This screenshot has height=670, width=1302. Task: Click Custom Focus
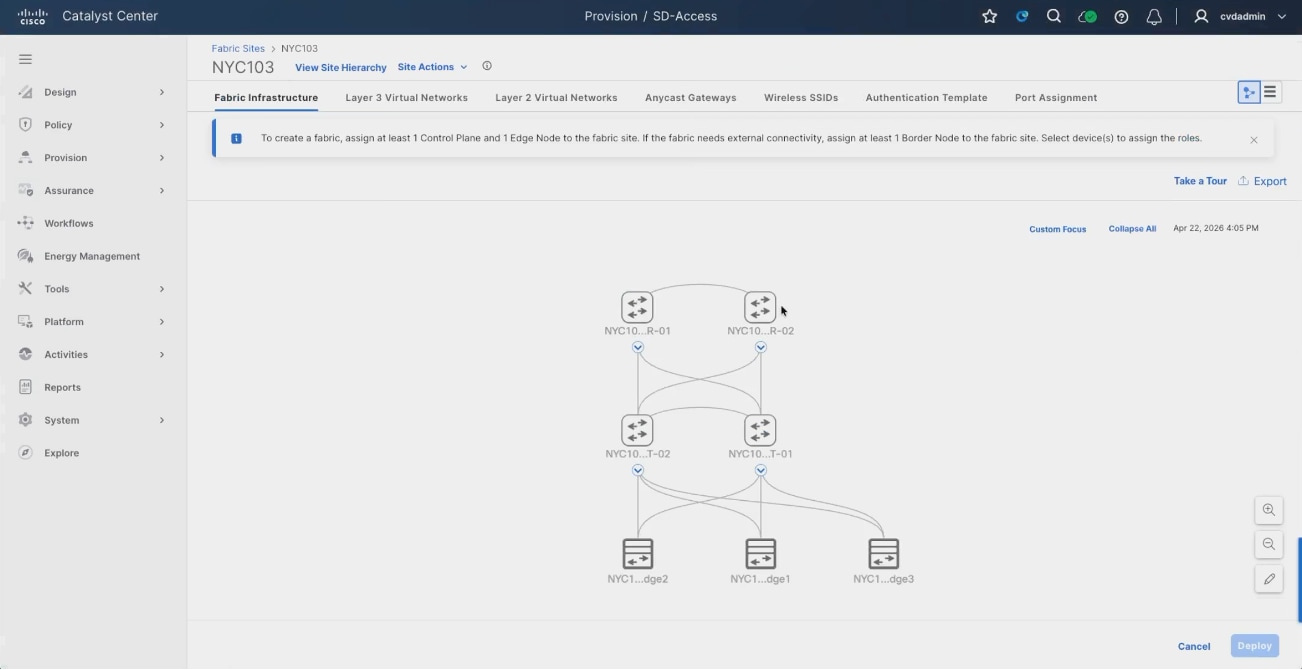click(1057, 229)
